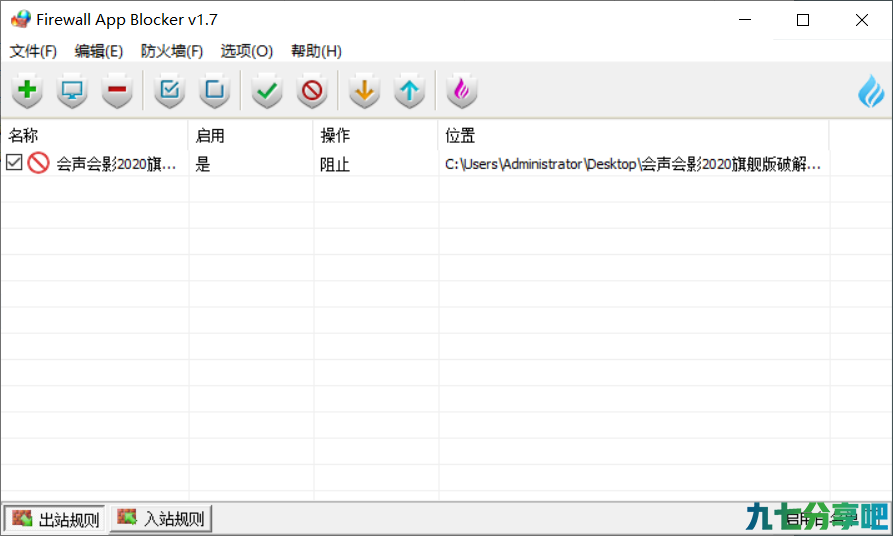Open the 选项(O) menu
The image size is (893, 536).
(x=247, y=51)
